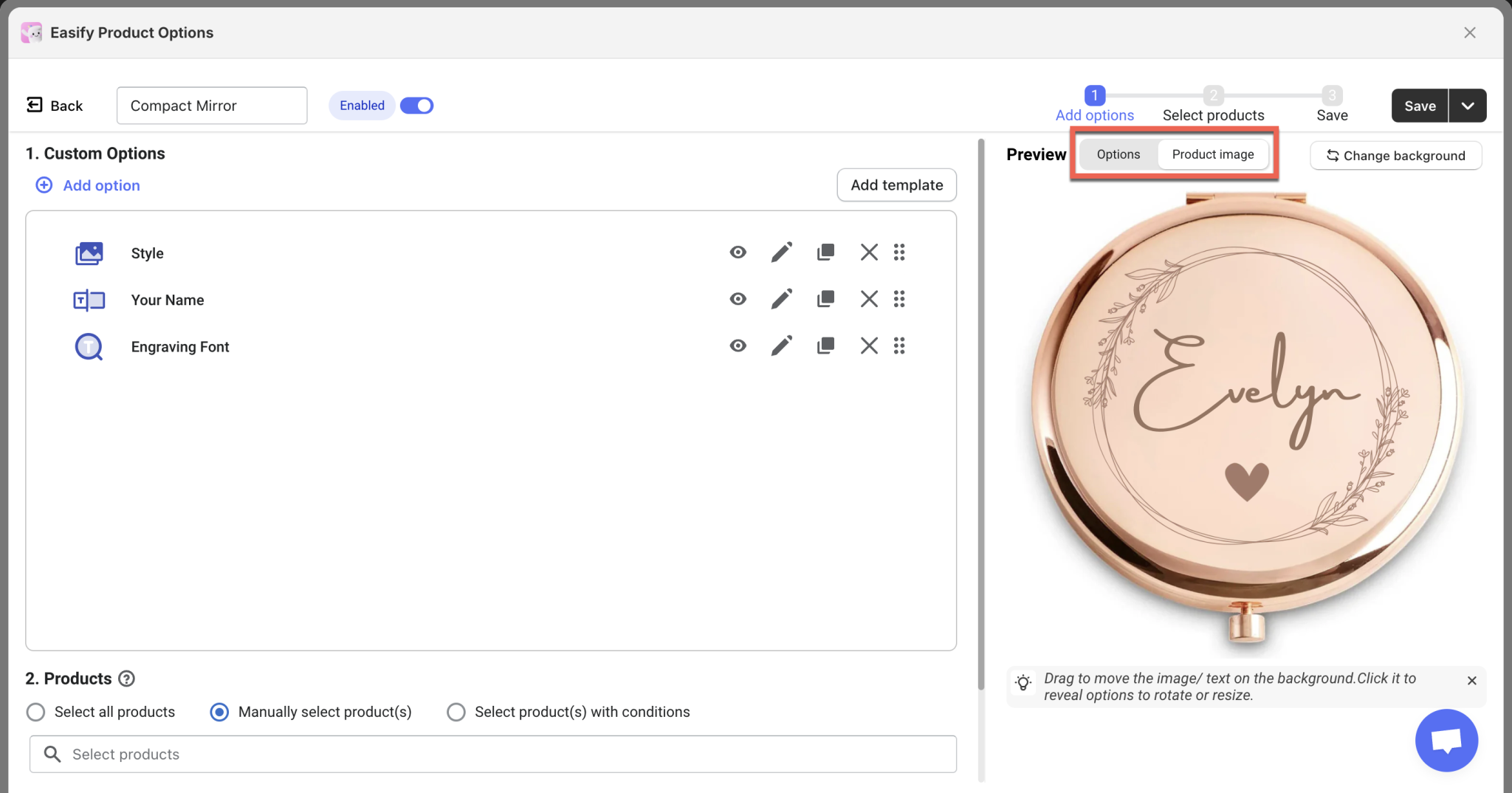Hide the Your Name option via eye icon
1512x793 pixels.
point(738,299)
